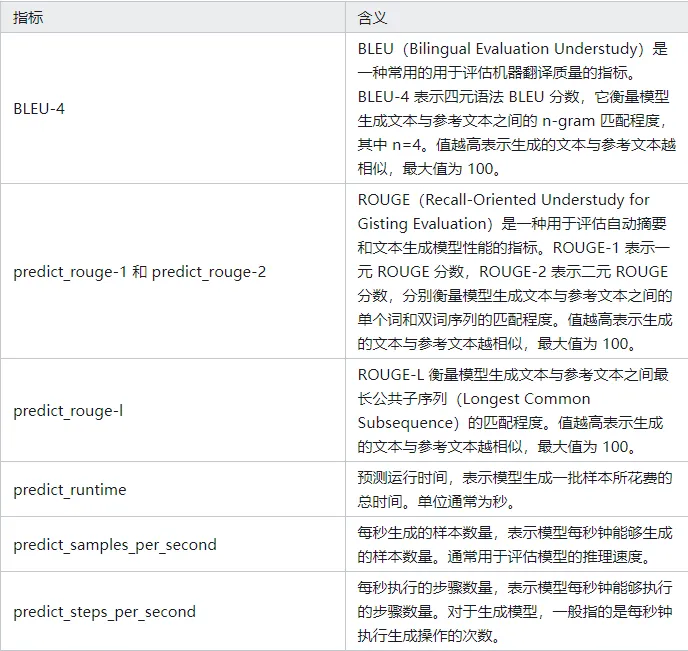Select the predict_runtime metric cell

(x=173, y=489)
